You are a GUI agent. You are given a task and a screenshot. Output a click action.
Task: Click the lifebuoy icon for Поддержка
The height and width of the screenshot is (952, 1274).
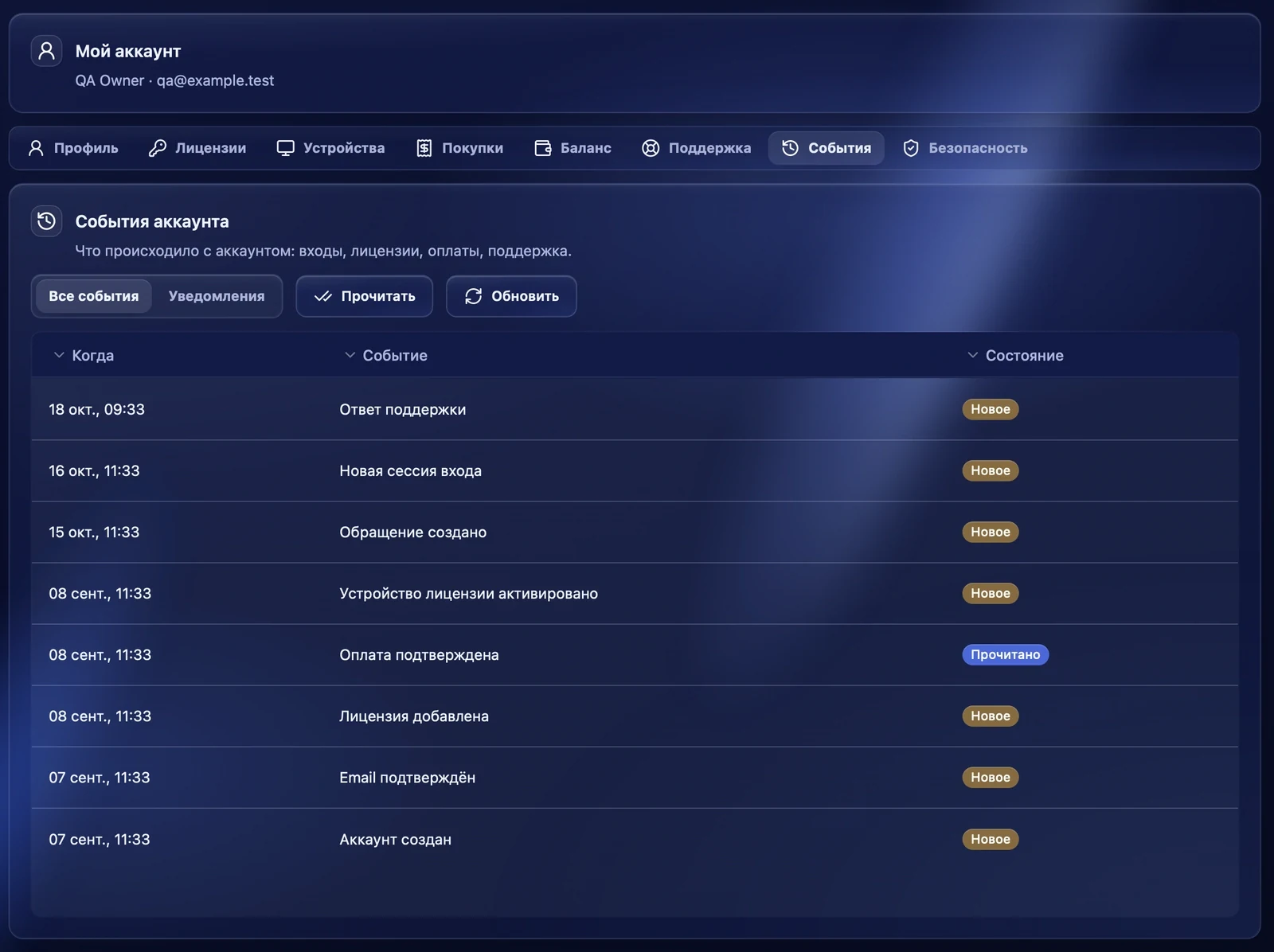[651, 148]
